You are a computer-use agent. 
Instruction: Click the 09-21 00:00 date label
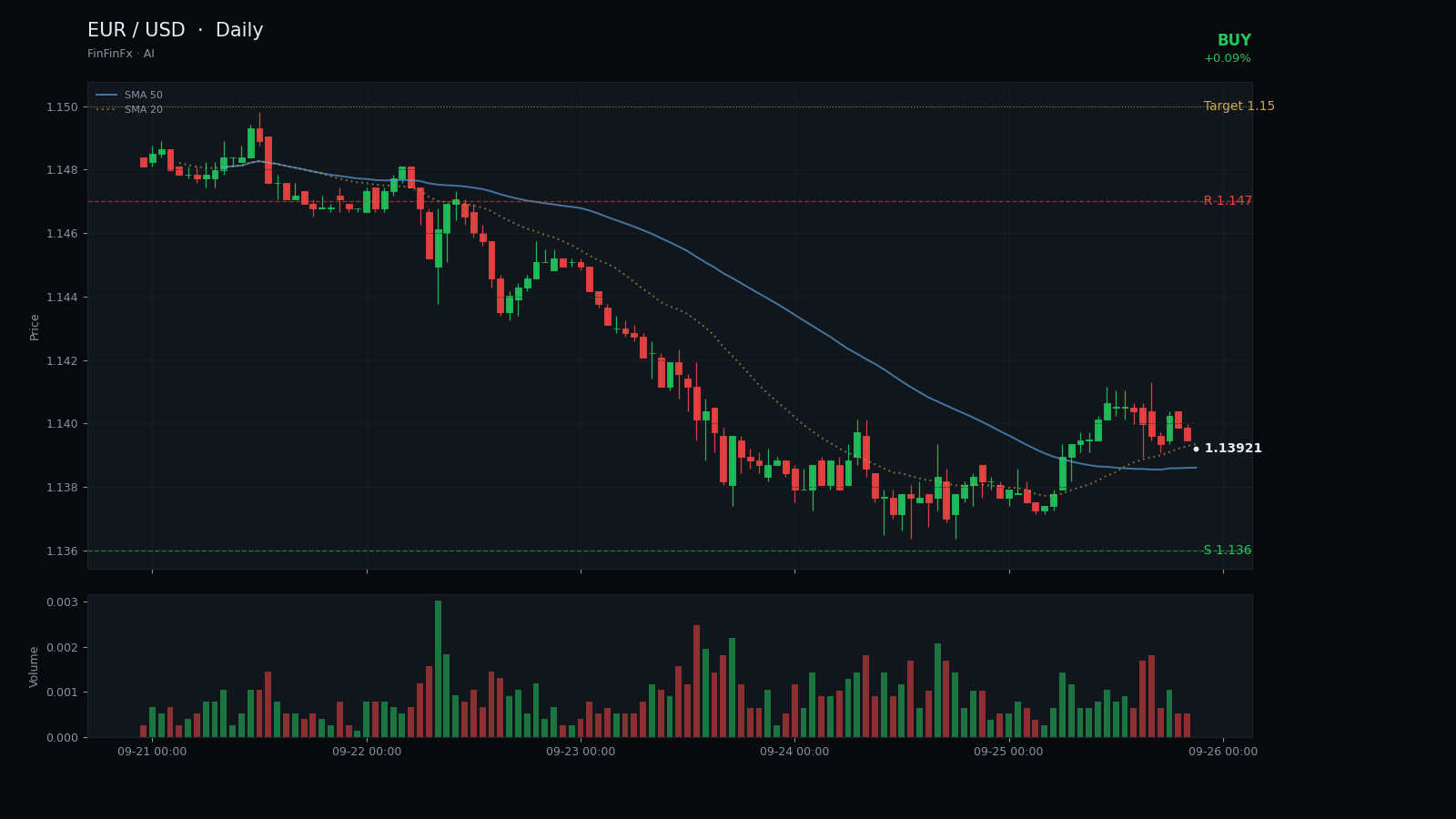click(x=152, y=752)
